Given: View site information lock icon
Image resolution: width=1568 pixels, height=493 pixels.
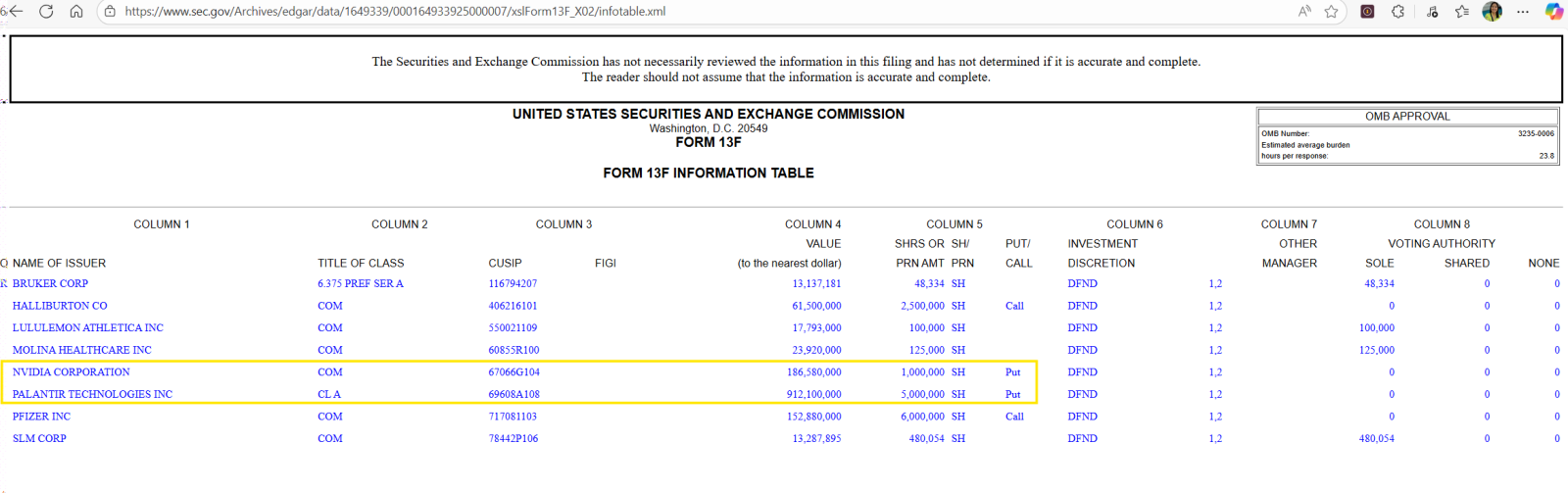Looking at the screenshot, I should pyautogui.click(x=110, y=12).
